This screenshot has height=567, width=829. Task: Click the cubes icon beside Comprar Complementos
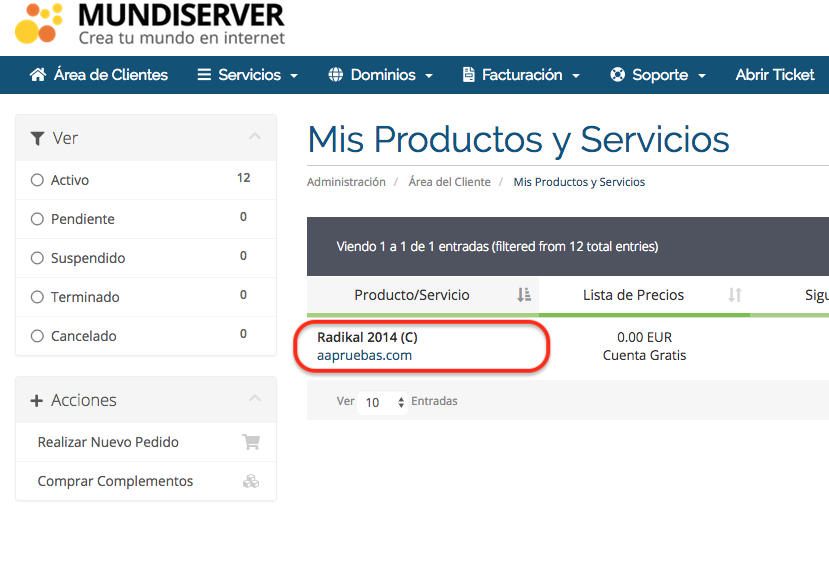click(x=250, y=481)
